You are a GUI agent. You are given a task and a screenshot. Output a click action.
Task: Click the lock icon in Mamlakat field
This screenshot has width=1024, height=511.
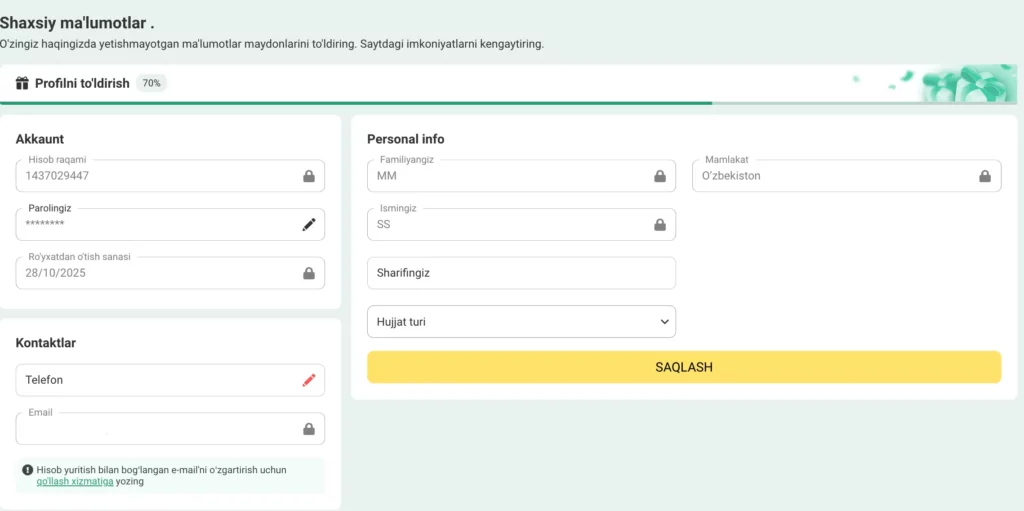click(985, 176)
